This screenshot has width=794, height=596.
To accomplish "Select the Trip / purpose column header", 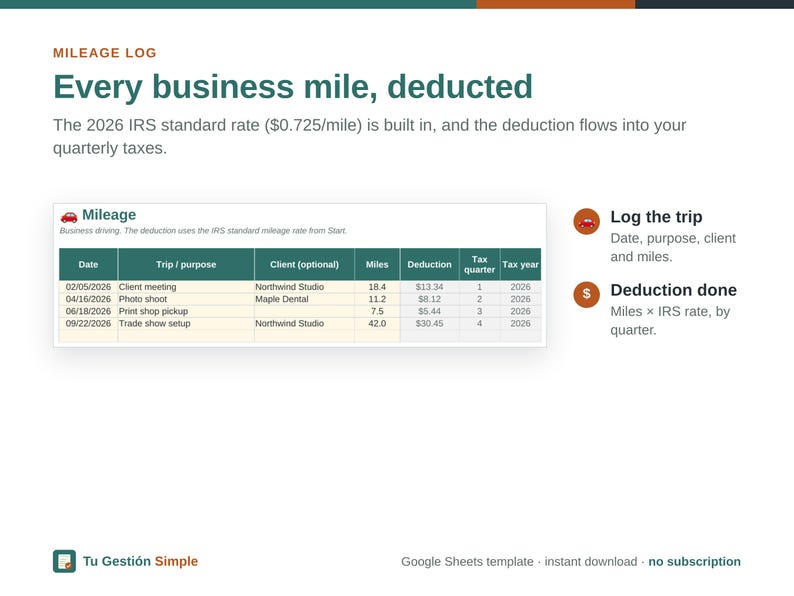I will click(186, 264).
